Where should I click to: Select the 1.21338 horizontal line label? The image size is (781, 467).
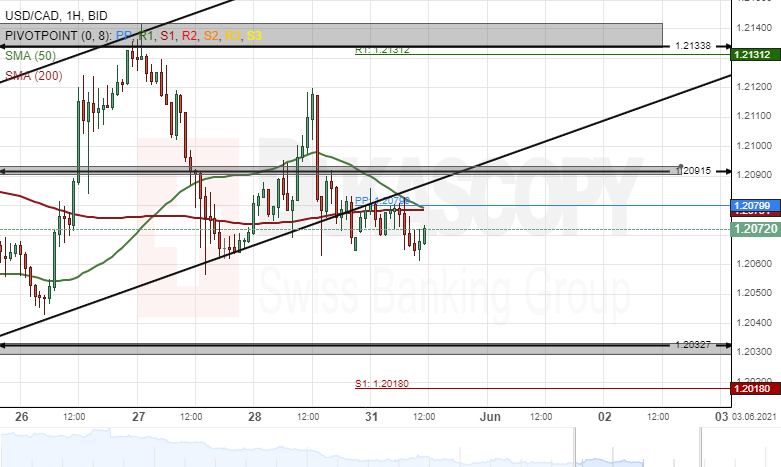click(692, 46)
